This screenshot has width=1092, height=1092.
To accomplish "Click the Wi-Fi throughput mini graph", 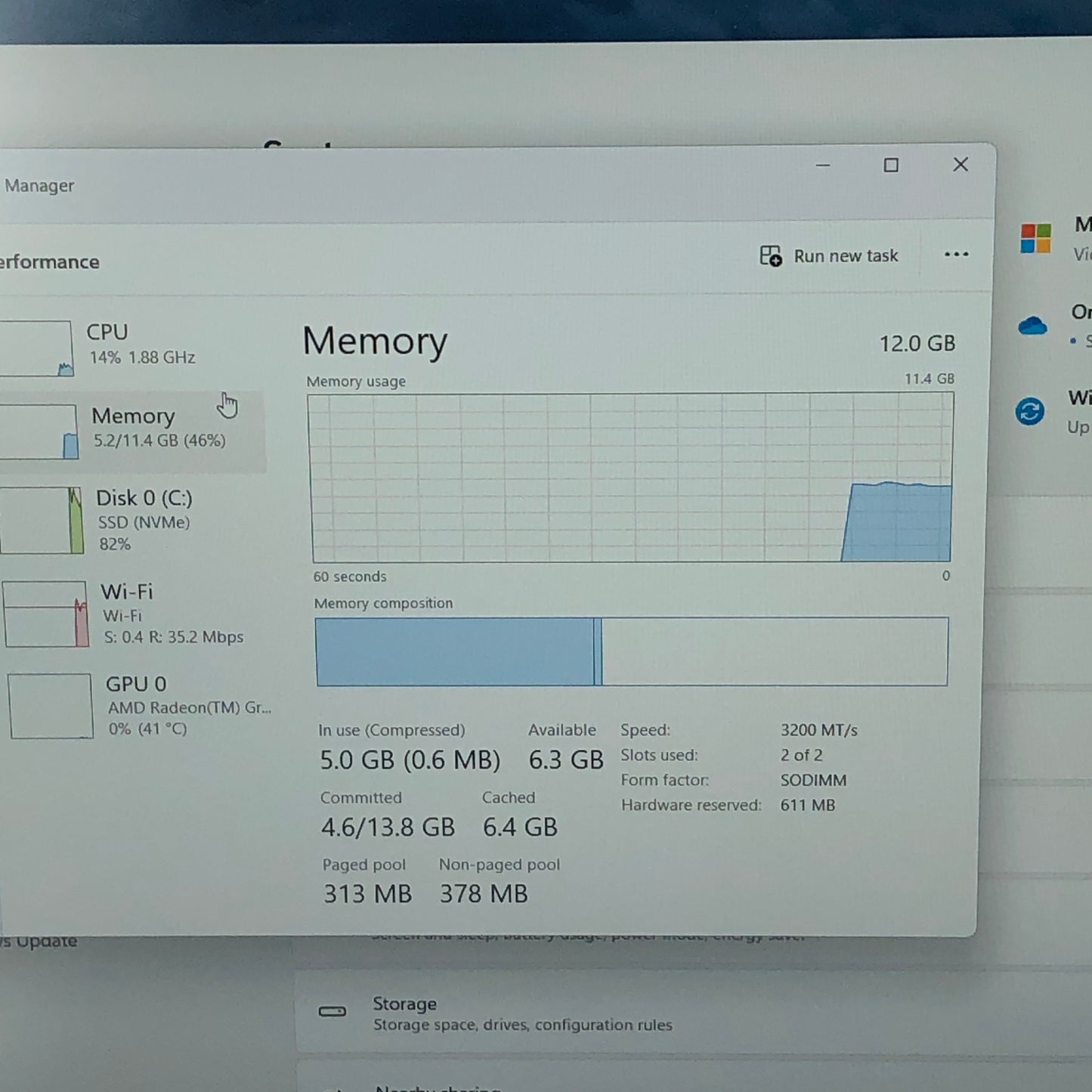I will point(45,614).
